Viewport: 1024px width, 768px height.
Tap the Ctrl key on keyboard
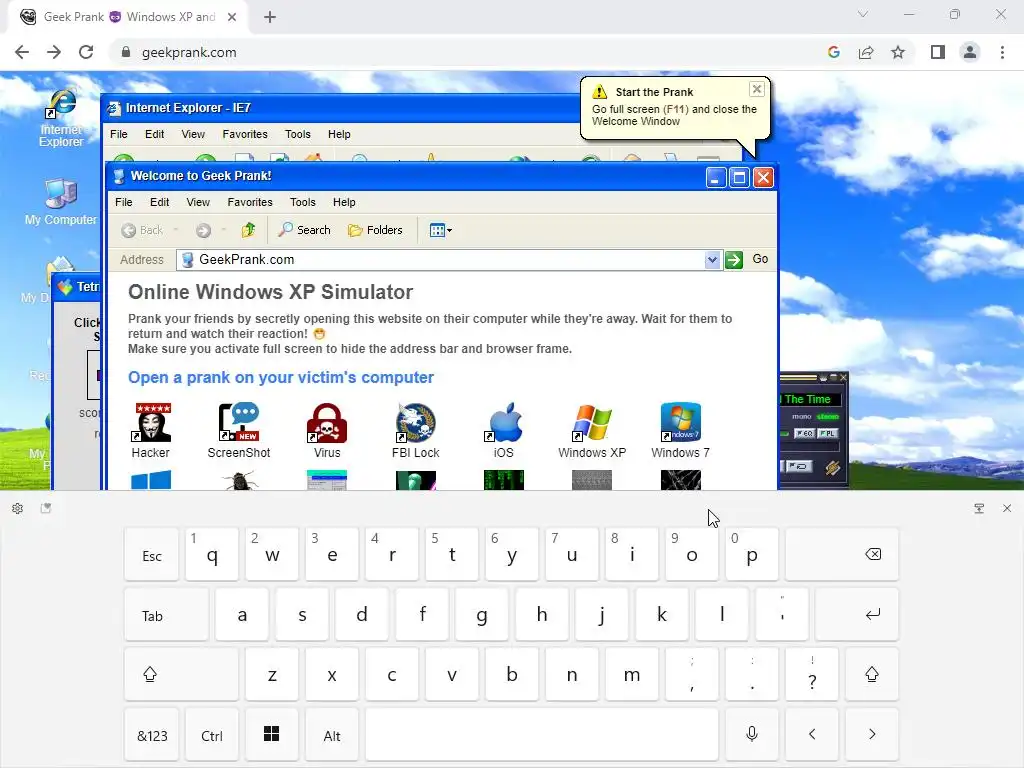pyautogui.click(x=212, y=735)
